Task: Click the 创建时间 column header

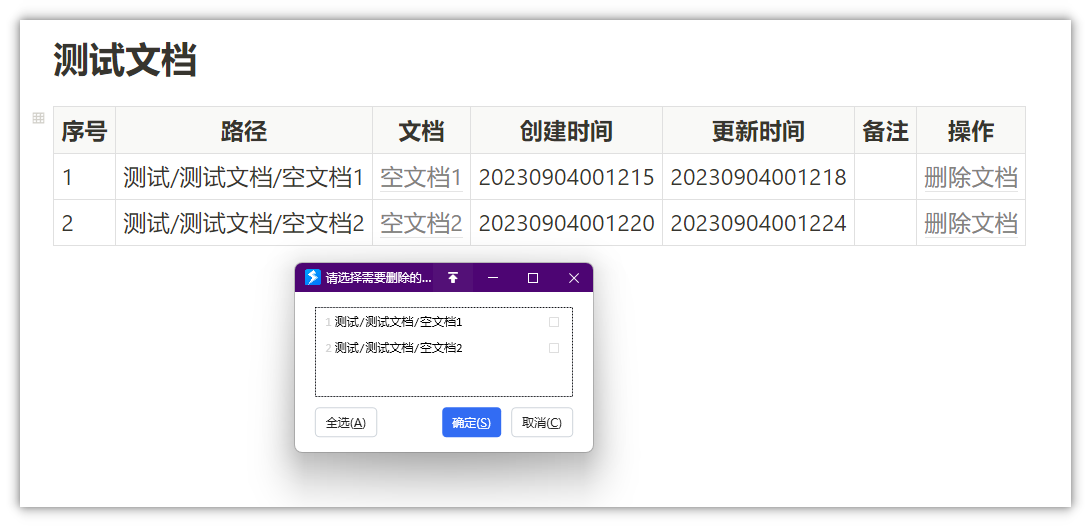Action: [566, 131]
